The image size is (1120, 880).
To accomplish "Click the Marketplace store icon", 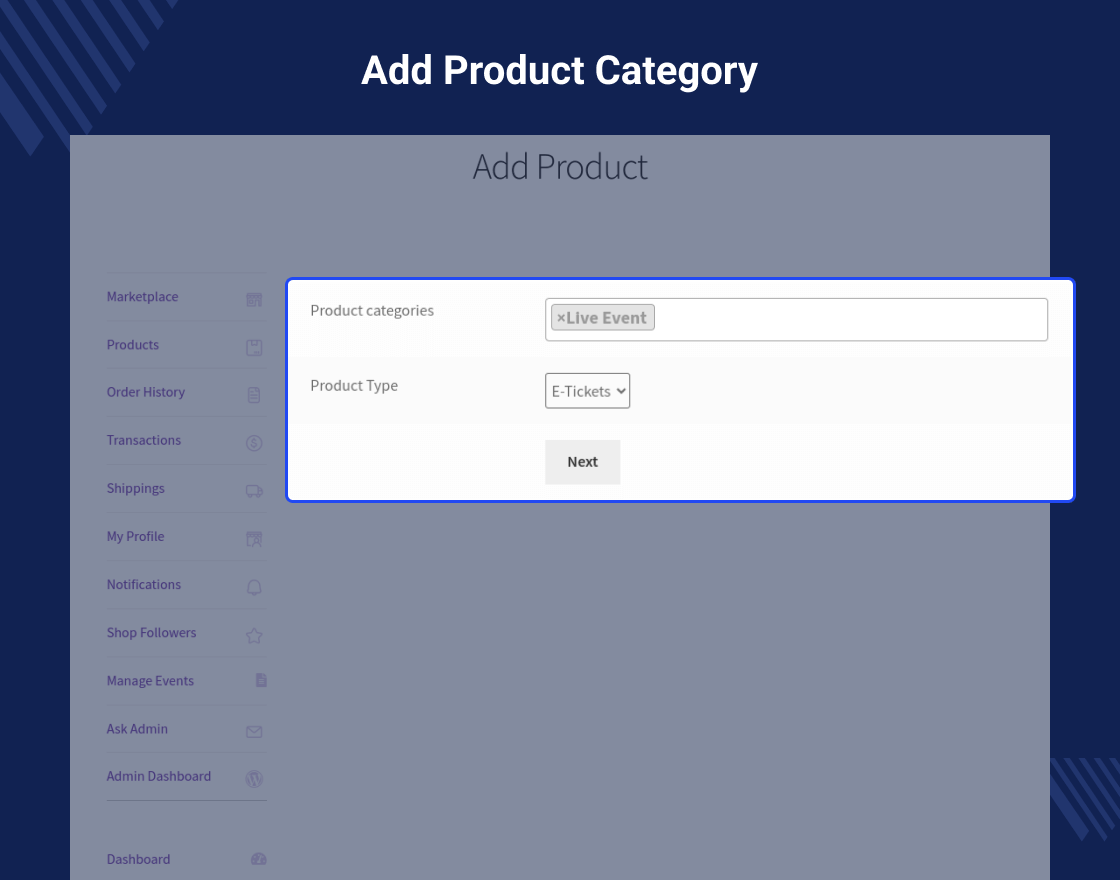I will click(x=253, y=299).
